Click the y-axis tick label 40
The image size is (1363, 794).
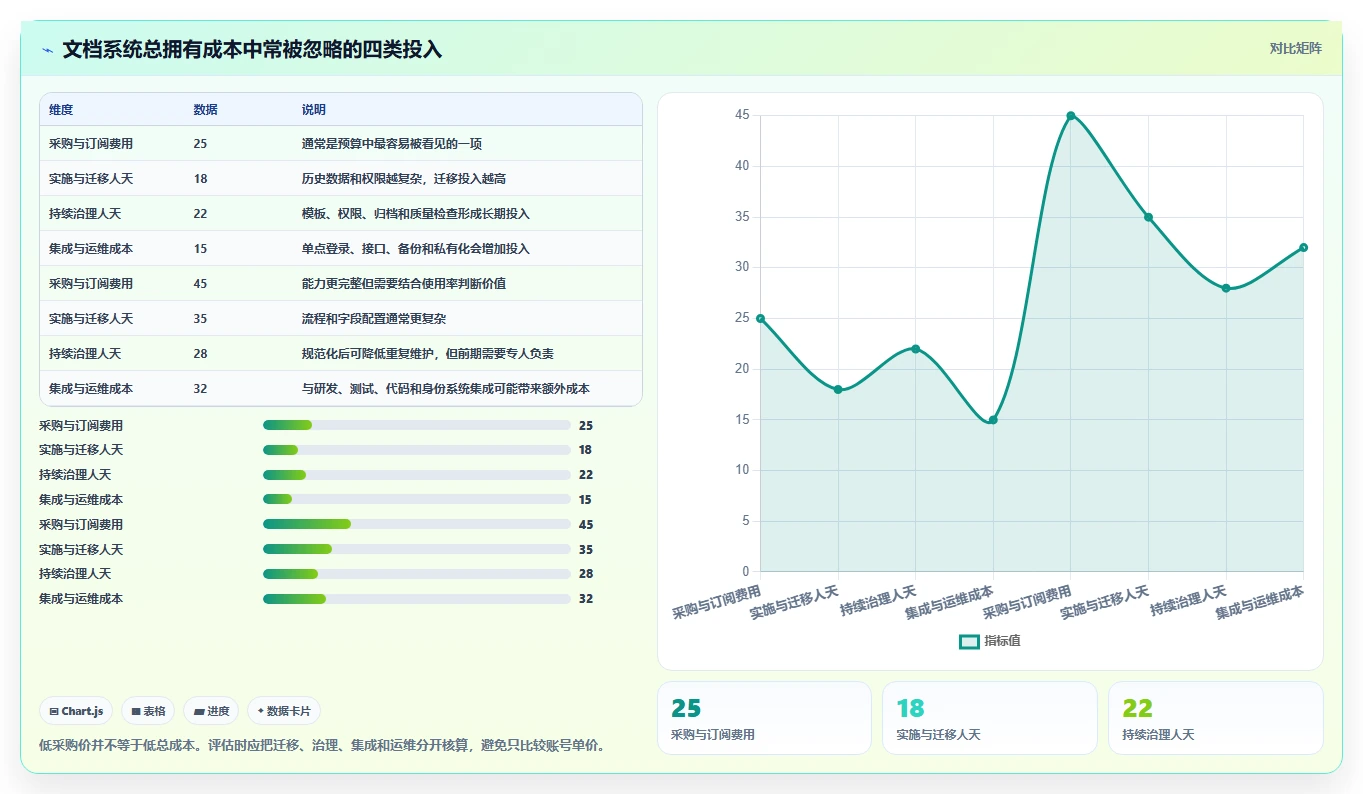coord(742,166)
